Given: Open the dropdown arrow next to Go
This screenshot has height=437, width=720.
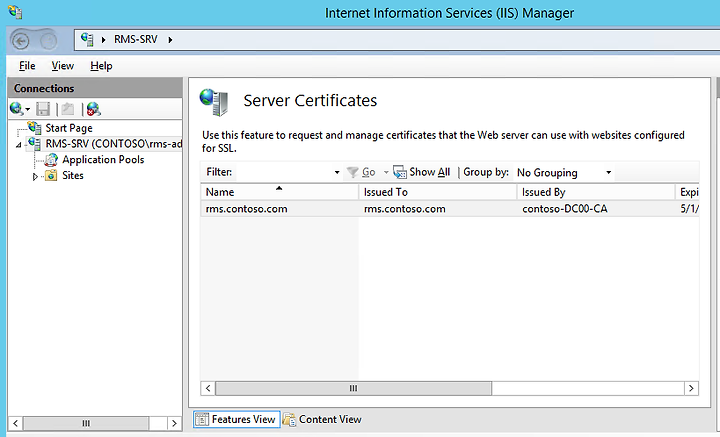Looking at the screenshot, I should pos(386,173).
